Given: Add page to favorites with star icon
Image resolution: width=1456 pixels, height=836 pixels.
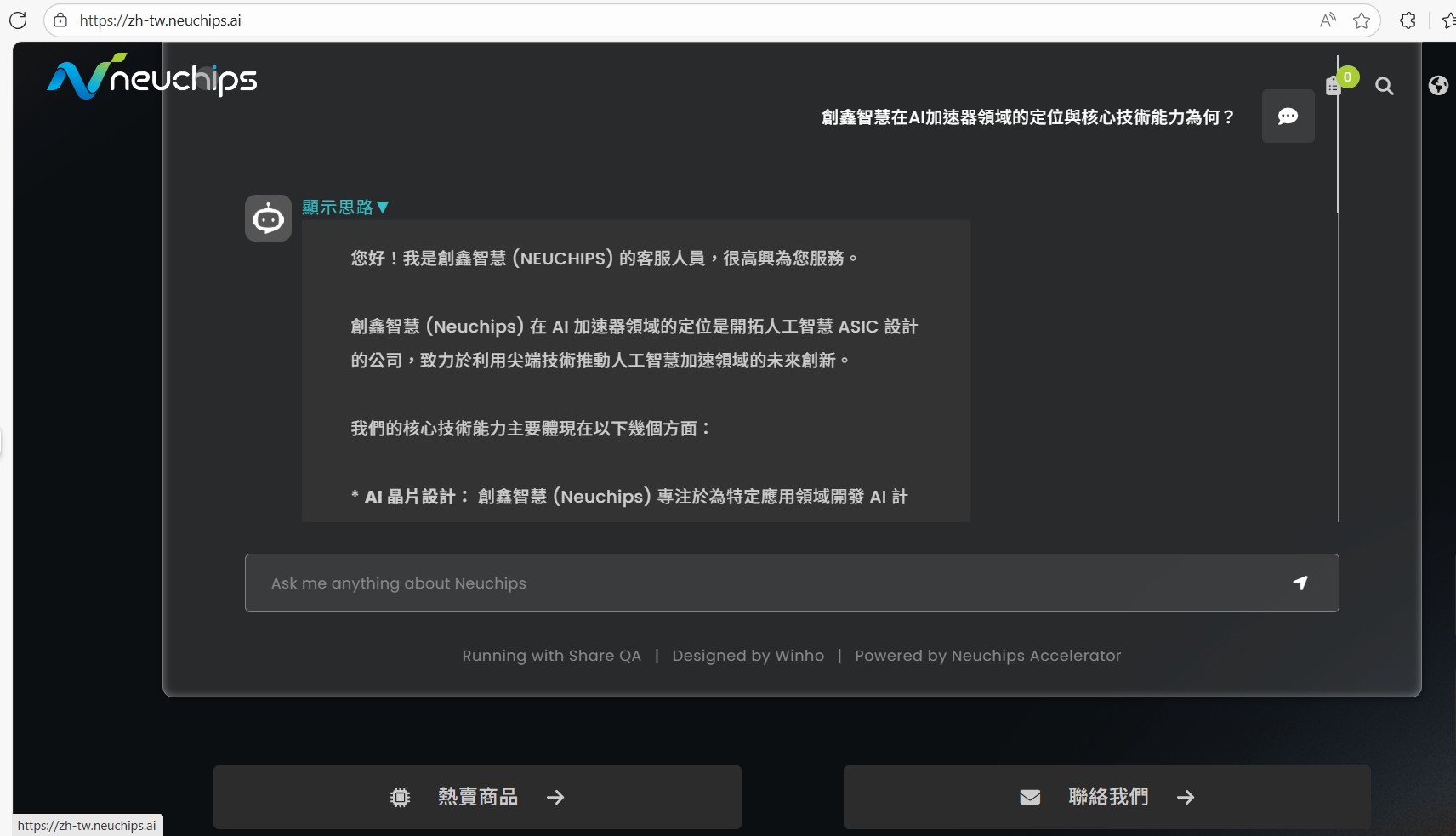Looking at the screenshot, I should point(1362,20).
